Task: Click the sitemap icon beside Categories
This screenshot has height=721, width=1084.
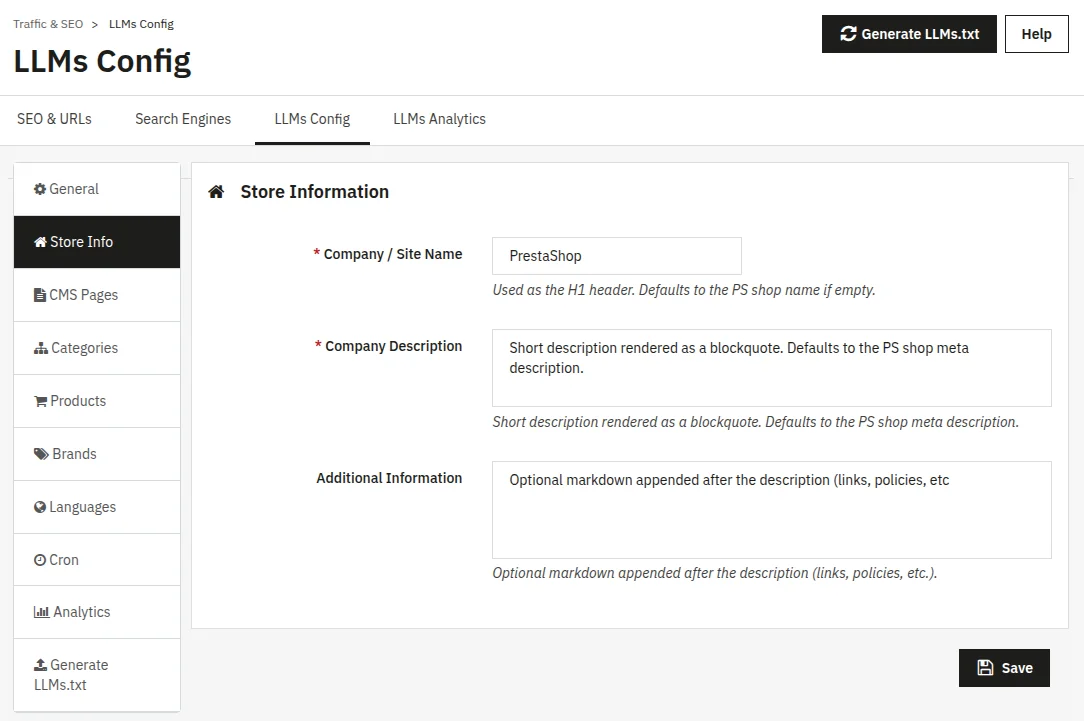Action: click(x=41, y=348)
